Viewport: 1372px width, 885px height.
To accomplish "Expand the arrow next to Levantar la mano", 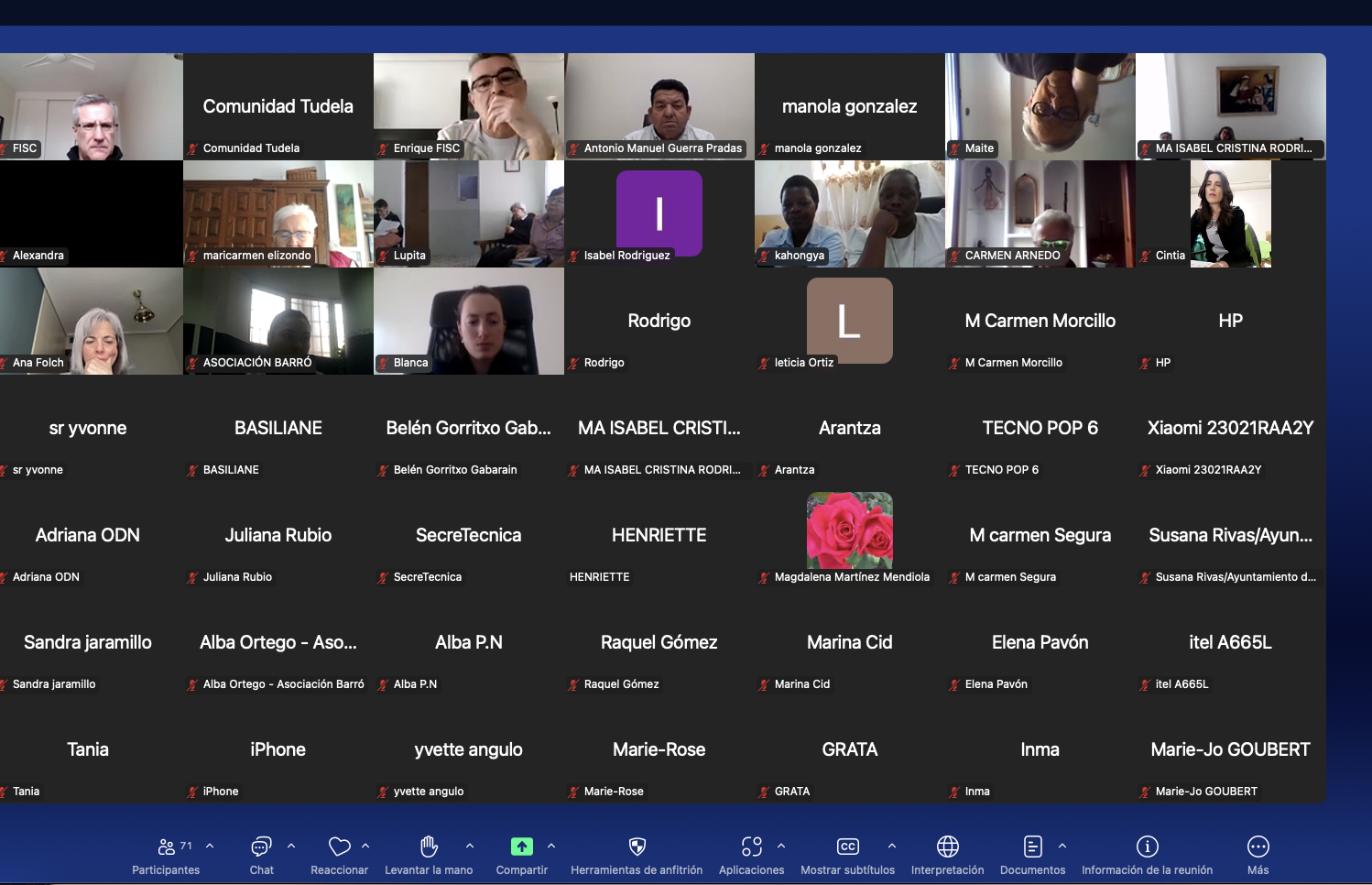I will 470,846.
